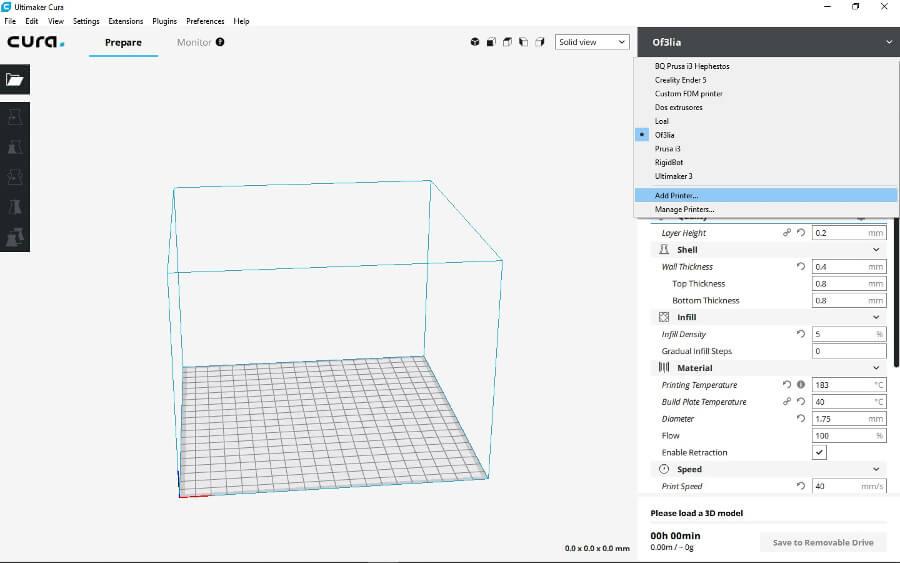Screen dimensions: 900x563
Task: Open the Plugins menu
Action: coord(165,21)
